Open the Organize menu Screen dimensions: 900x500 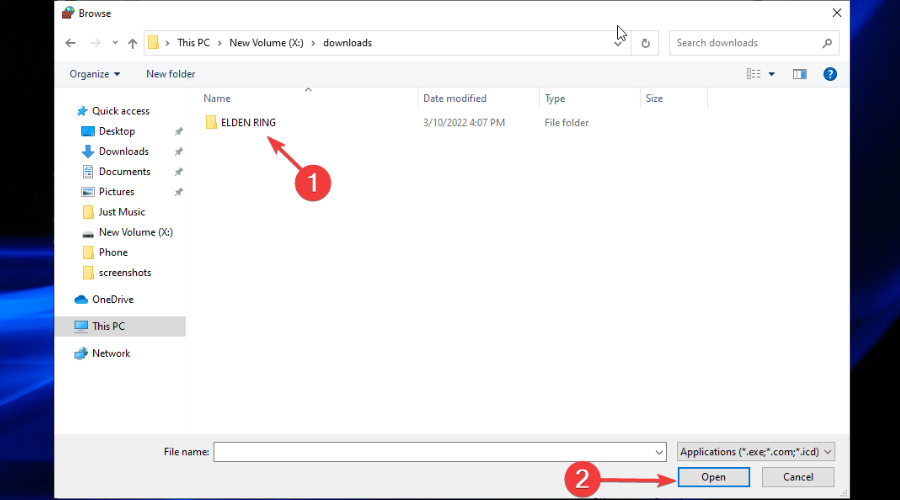pyautogui.click(x=95, y=74)
